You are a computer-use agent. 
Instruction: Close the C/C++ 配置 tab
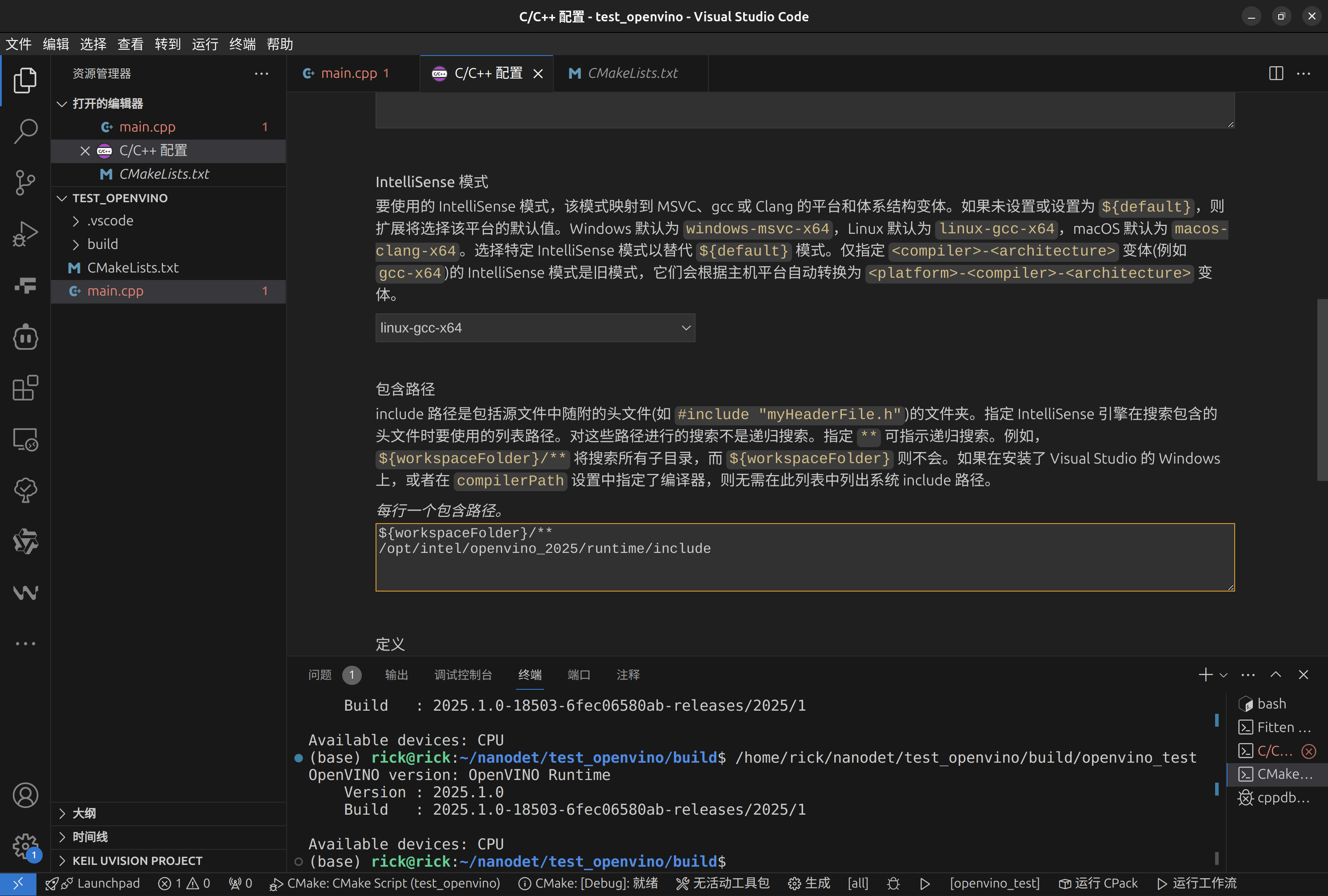coord(538,73)
